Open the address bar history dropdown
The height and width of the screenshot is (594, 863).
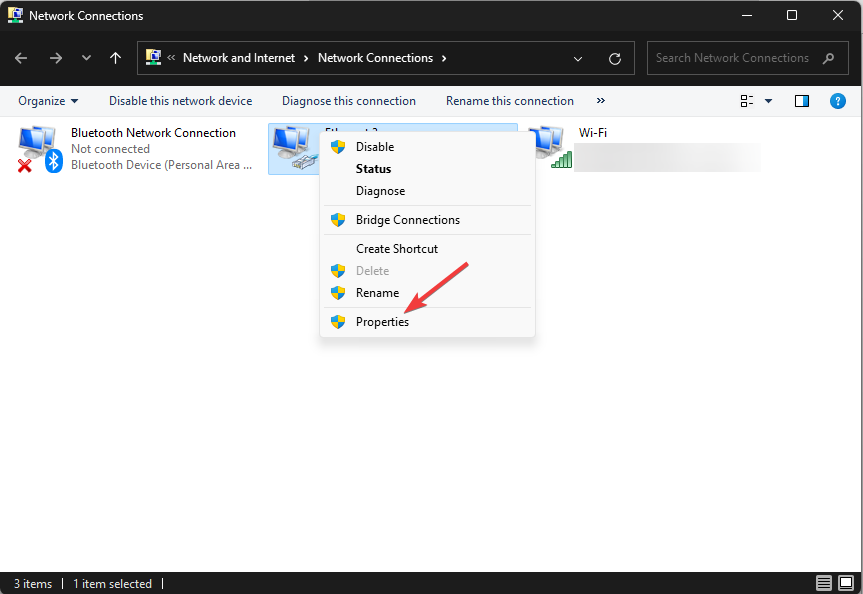tap(578, 58)
